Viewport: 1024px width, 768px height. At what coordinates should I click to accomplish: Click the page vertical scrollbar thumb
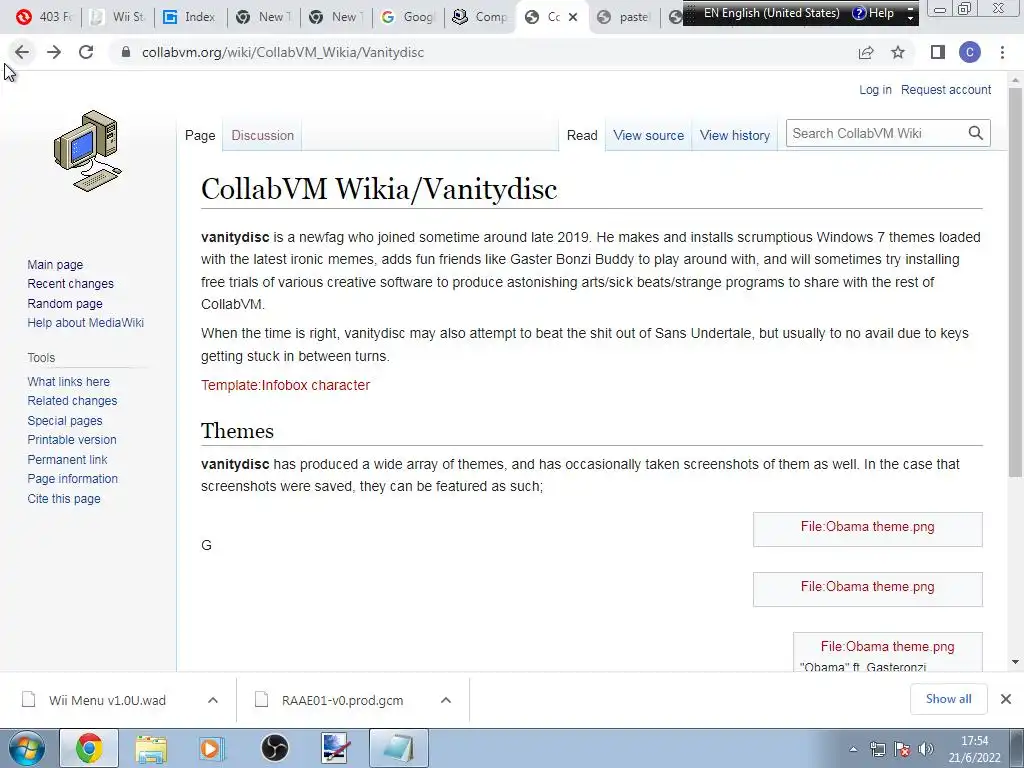click(1015, 281)
